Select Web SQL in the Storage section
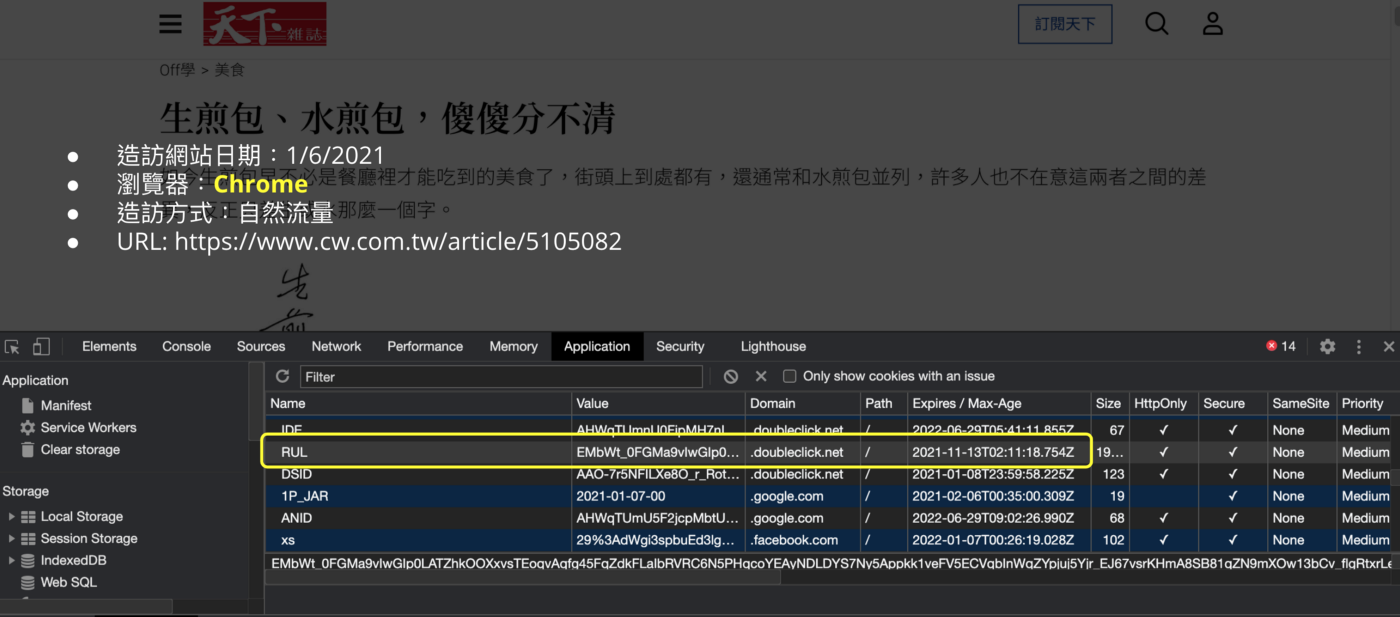This screenshot has height=617, width=1400. coord(68,583)
